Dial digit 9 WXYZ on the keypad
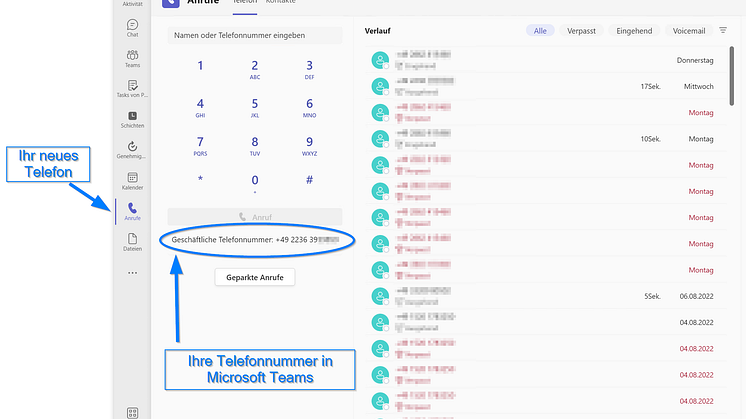This screenshot has height=419, width=746. click(x=309, y=146)
